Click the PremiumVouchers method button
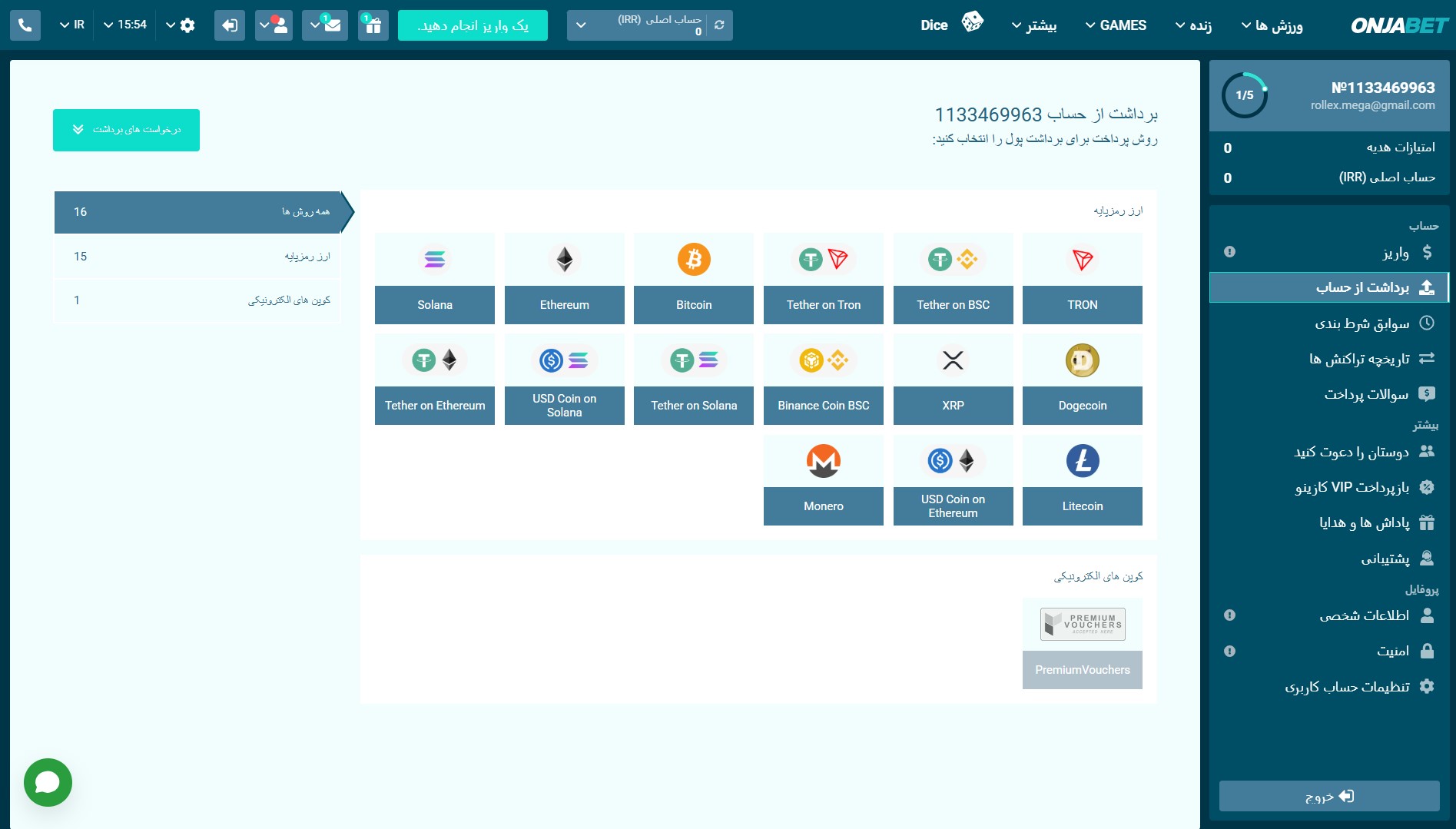 [1083, 670]
